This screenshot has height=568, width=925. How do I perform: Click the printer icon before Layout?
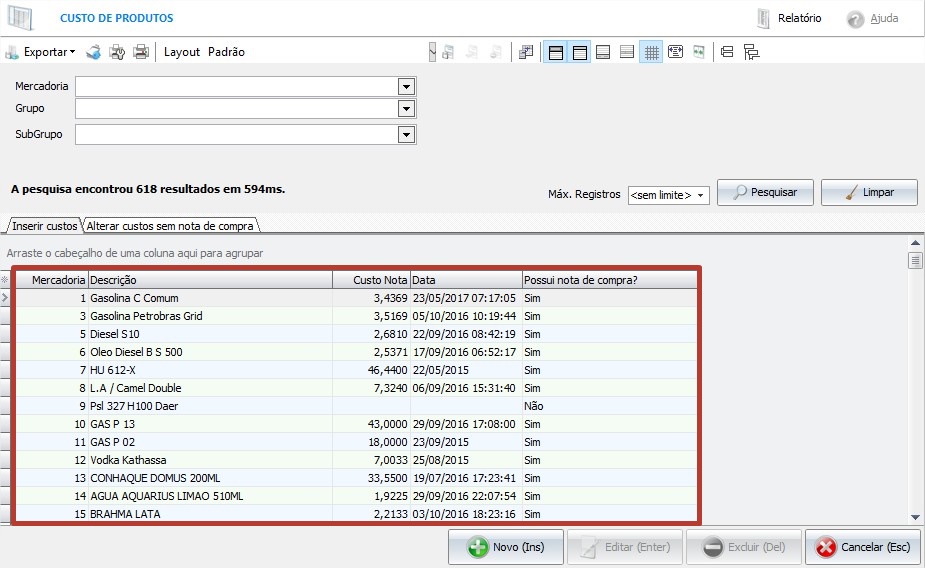140,52
